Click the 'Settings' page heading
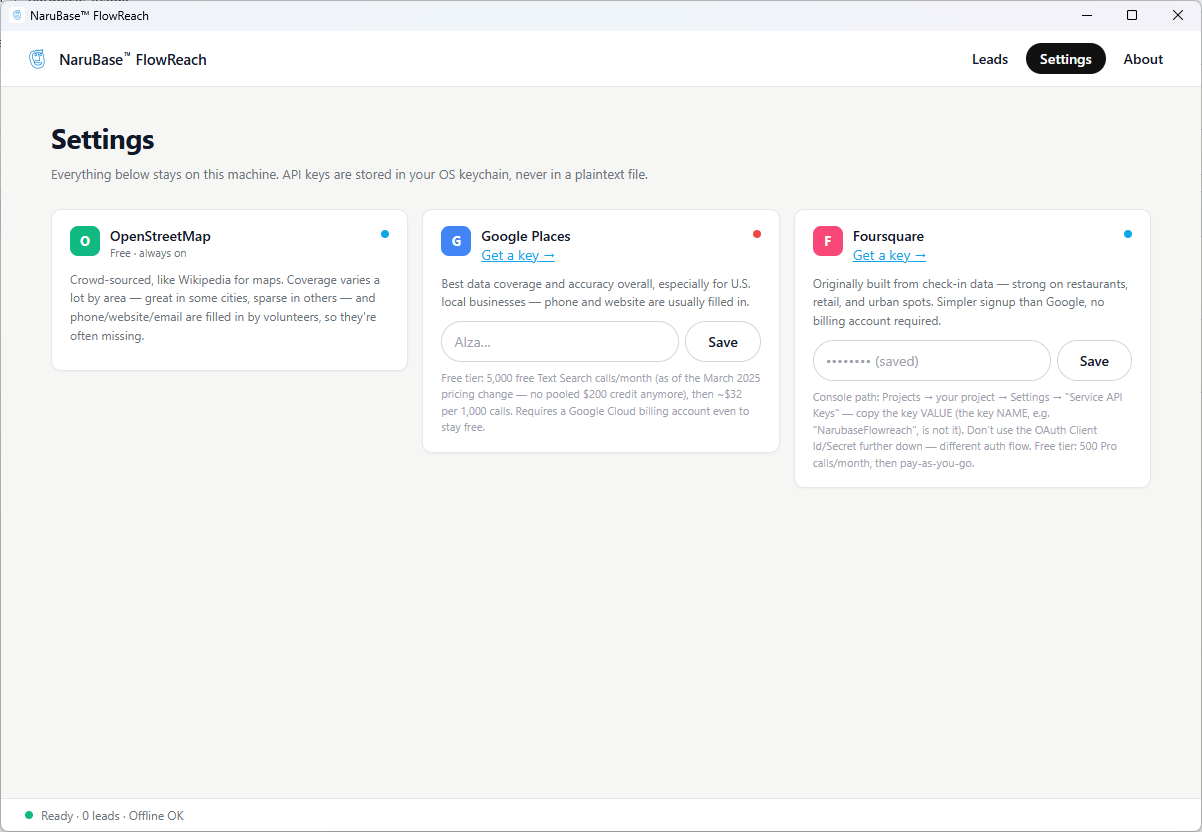1202x832 pixels. [103, 139]
